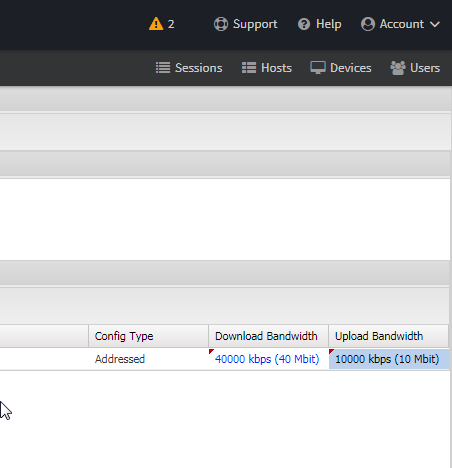Click the Help question mark icon
The width and height of the screenshot is (452, 468).
pyautogui.click(x=304, y=24)
